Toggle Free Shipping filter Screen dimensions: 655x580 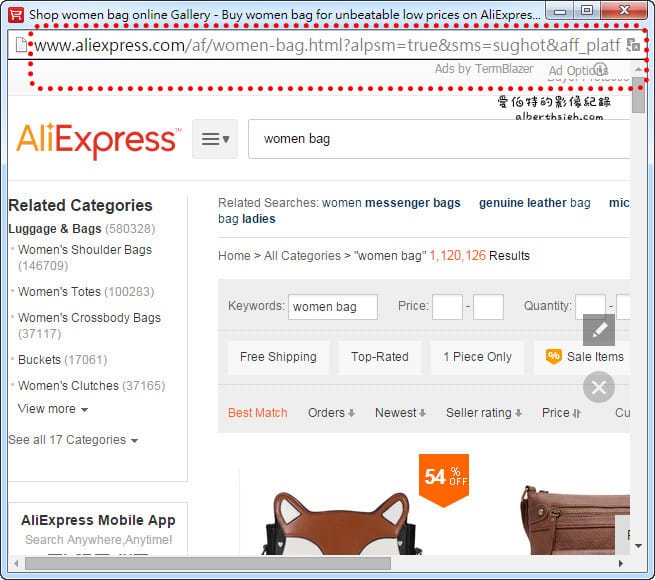tap(278, 357)
